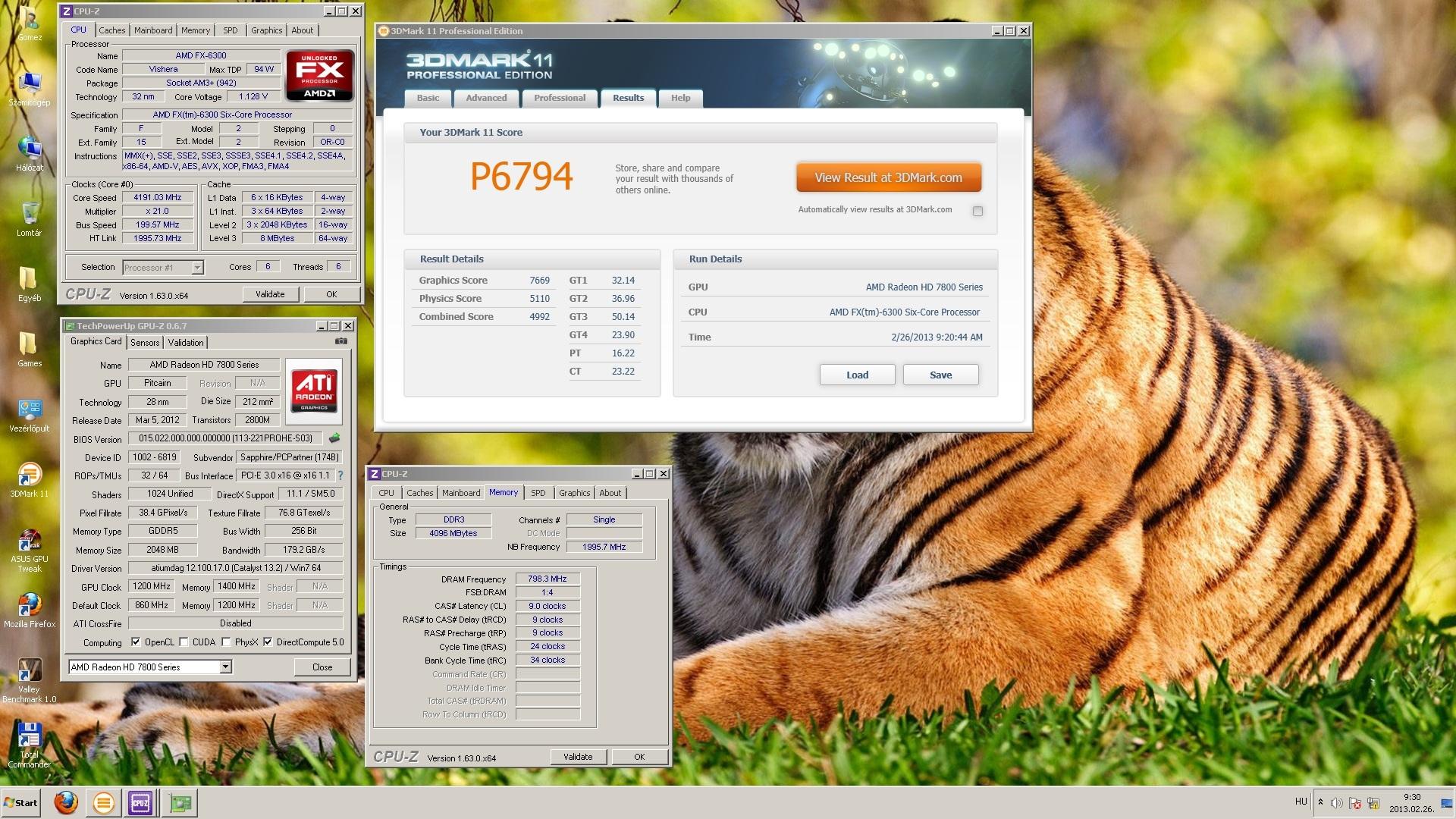
Task: Open the Sensors tab in GPU-Z
Action: [145, 343]
